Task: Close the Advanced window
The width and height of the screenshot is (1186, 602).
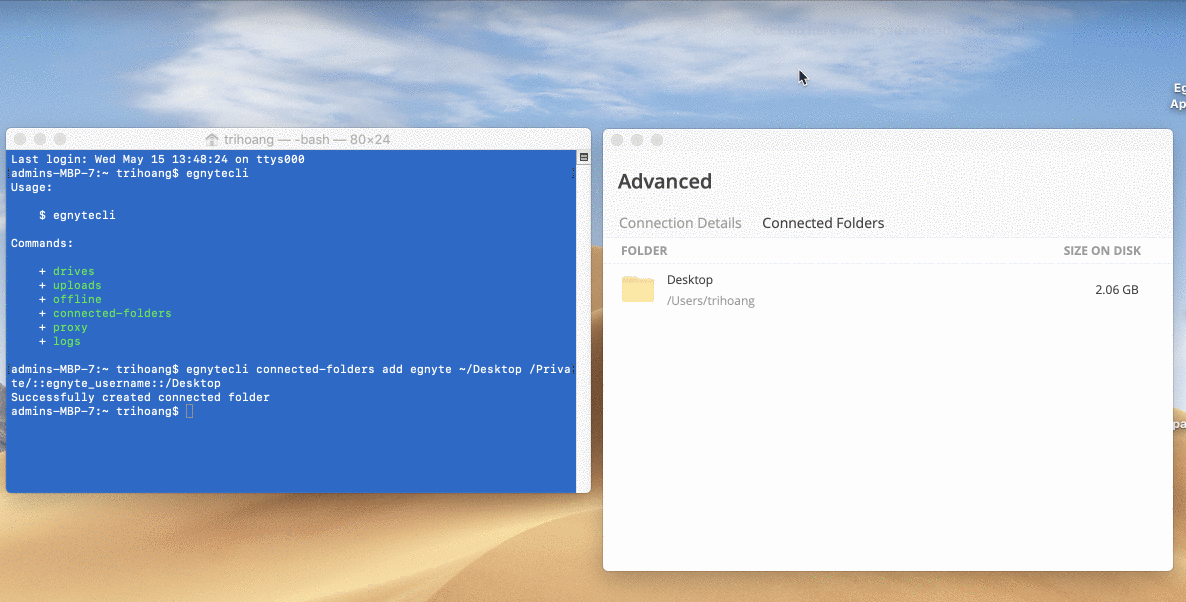Action: tap(617, 140)
